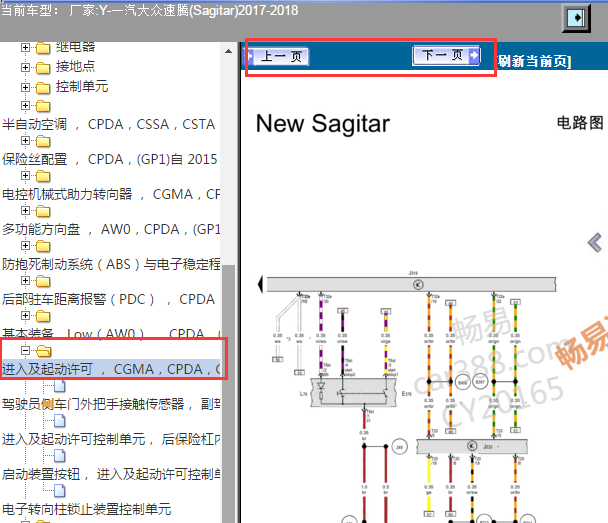Expand the 保险丝配置 folder node

point(25,140)
